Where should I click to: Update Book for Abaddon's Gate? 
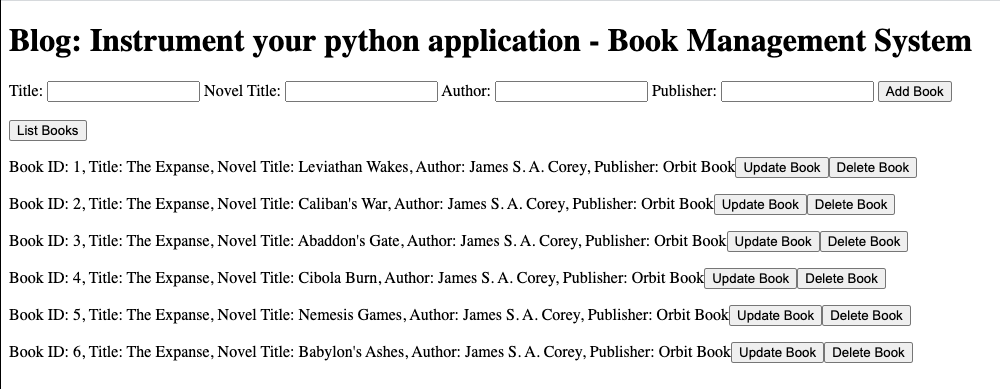(773, 242)
